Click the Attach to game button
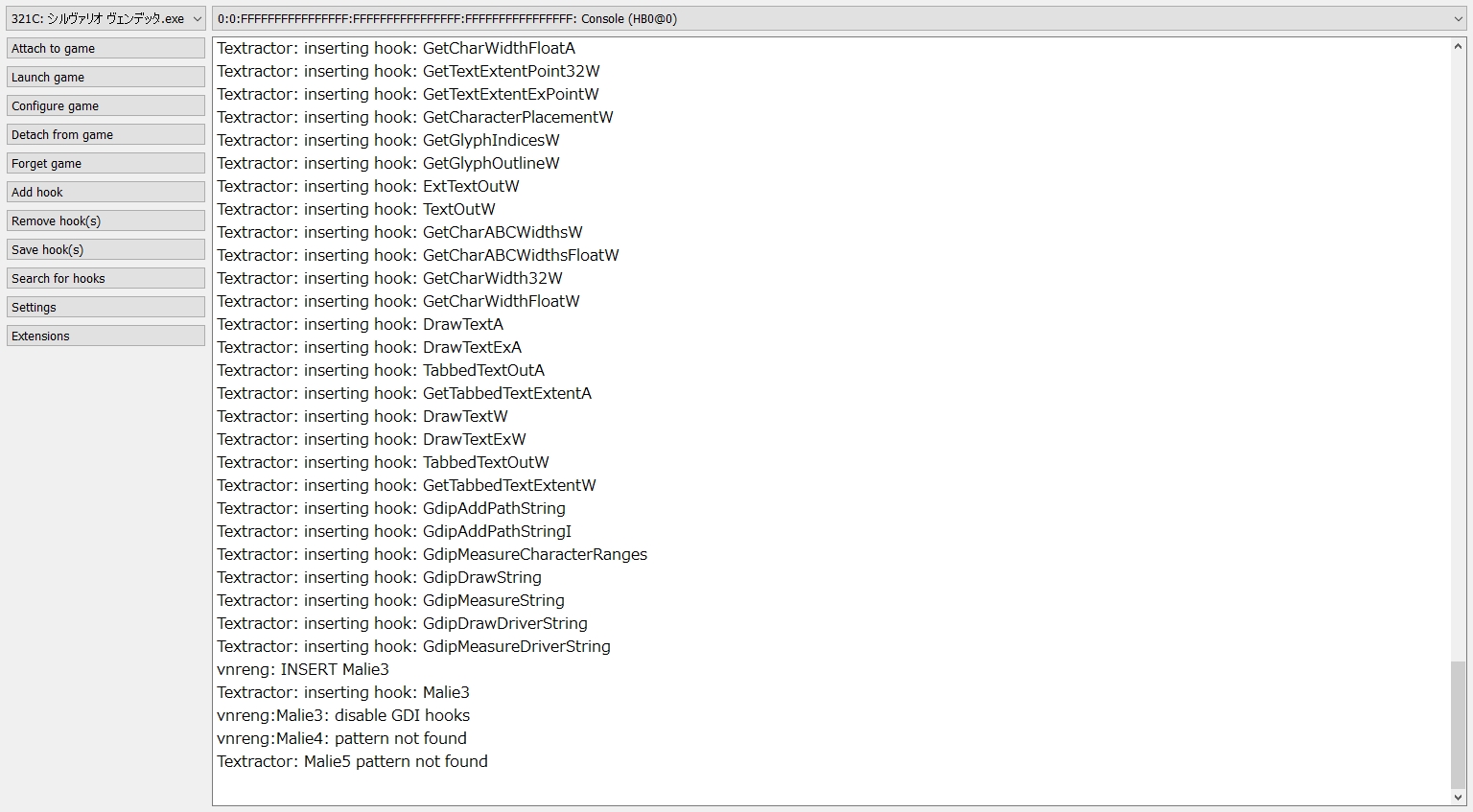 pos(105,48)
